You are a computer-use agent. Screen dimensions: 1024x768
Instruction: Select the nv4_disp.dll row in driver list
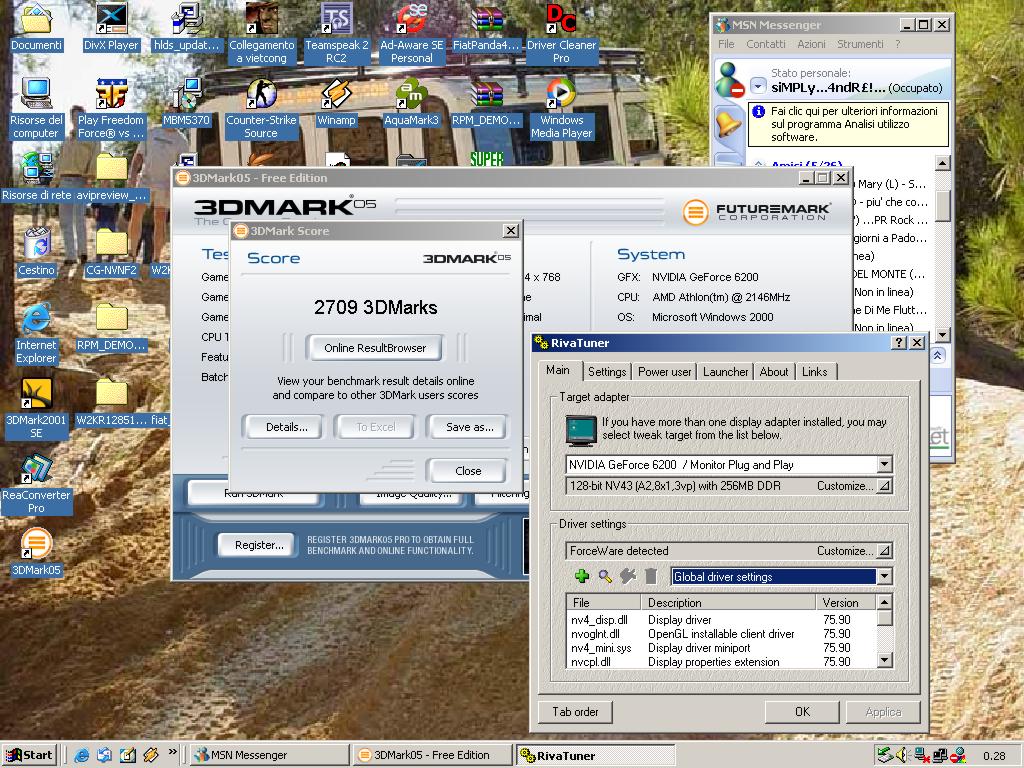coord(721,620)
